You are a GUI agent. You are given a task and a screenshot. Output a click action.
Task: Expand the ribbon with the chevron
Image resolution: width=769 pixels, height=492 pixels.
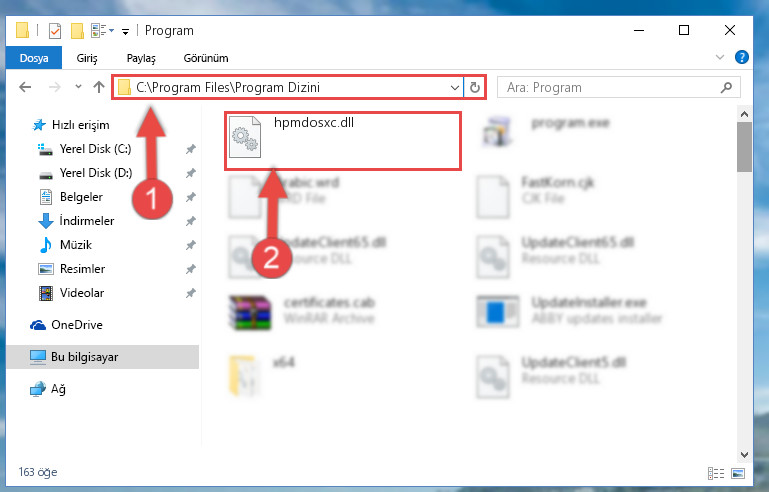[719, 57]
